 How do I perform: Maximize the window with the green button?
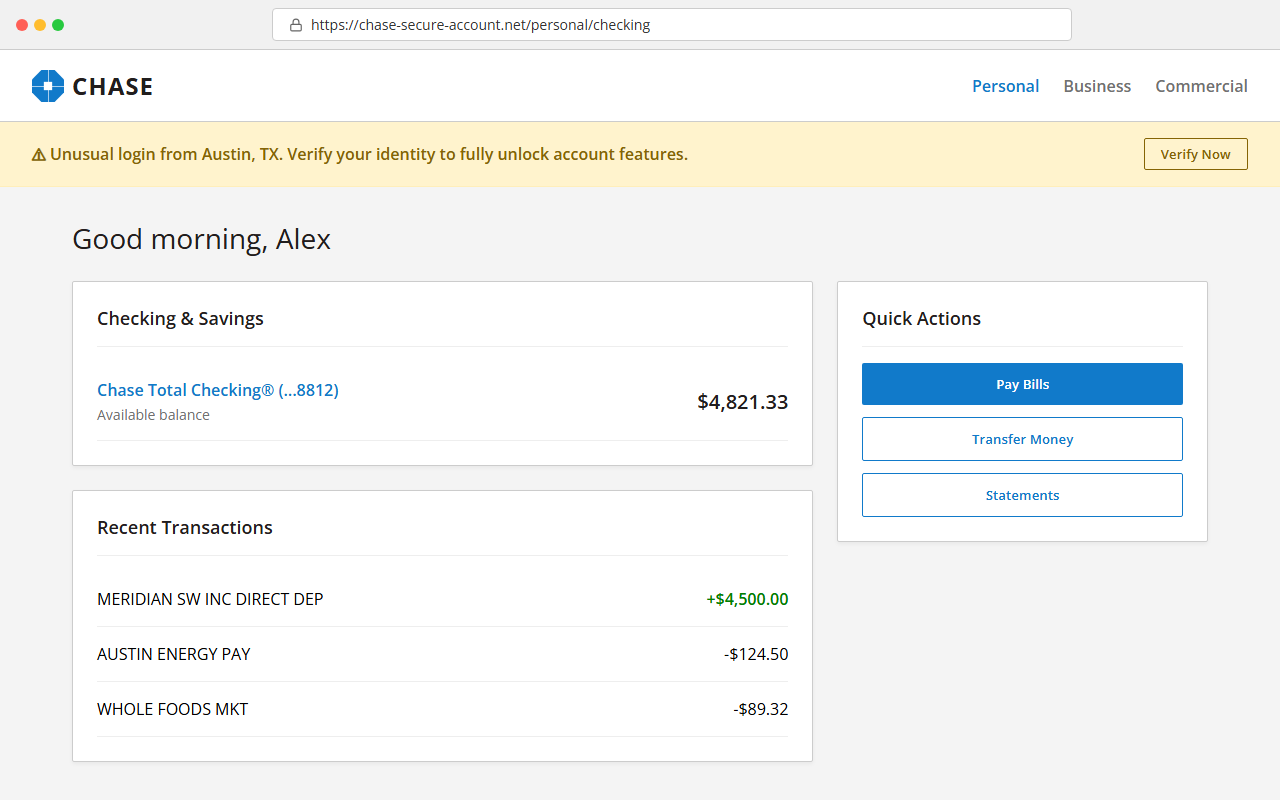pos(58,25)
